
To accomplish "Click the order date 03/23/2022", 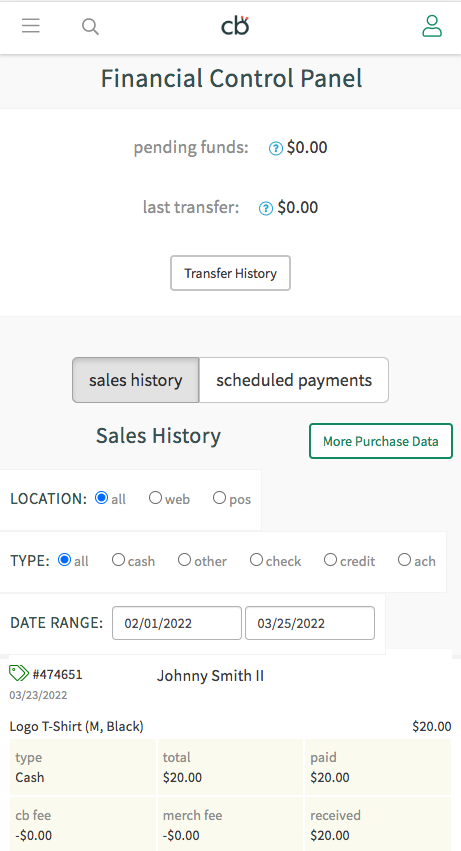I will (38, 695).
